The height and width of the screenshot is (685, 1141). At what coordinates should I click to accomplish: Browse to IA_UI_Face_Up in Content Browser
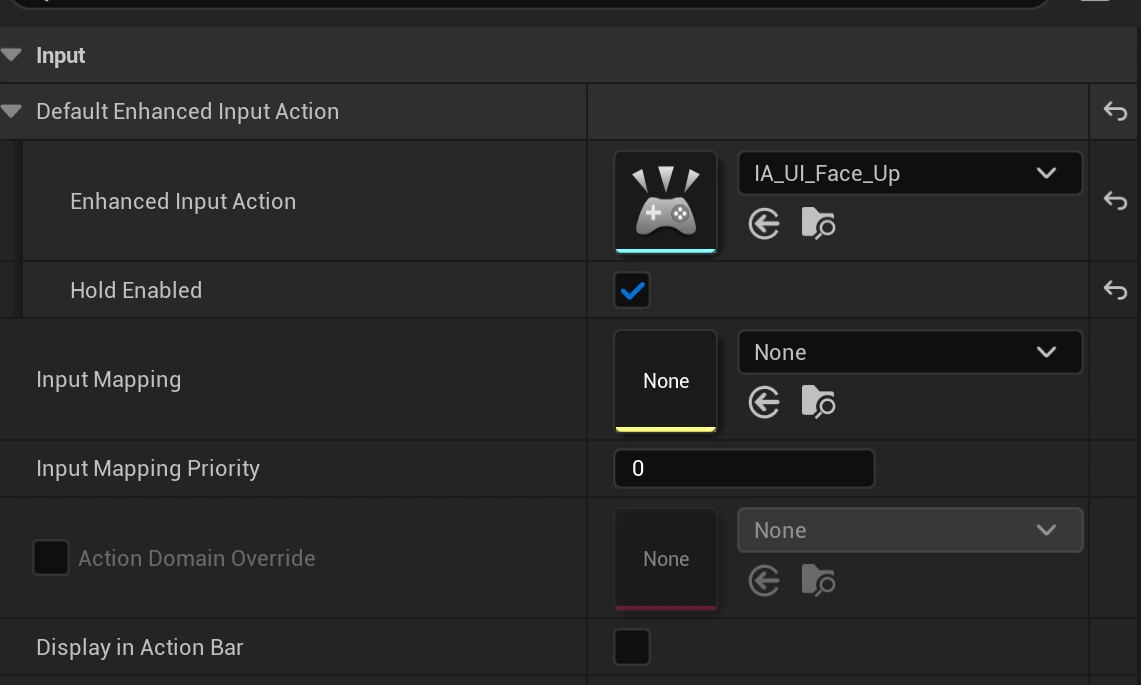[x=818, y=224]
